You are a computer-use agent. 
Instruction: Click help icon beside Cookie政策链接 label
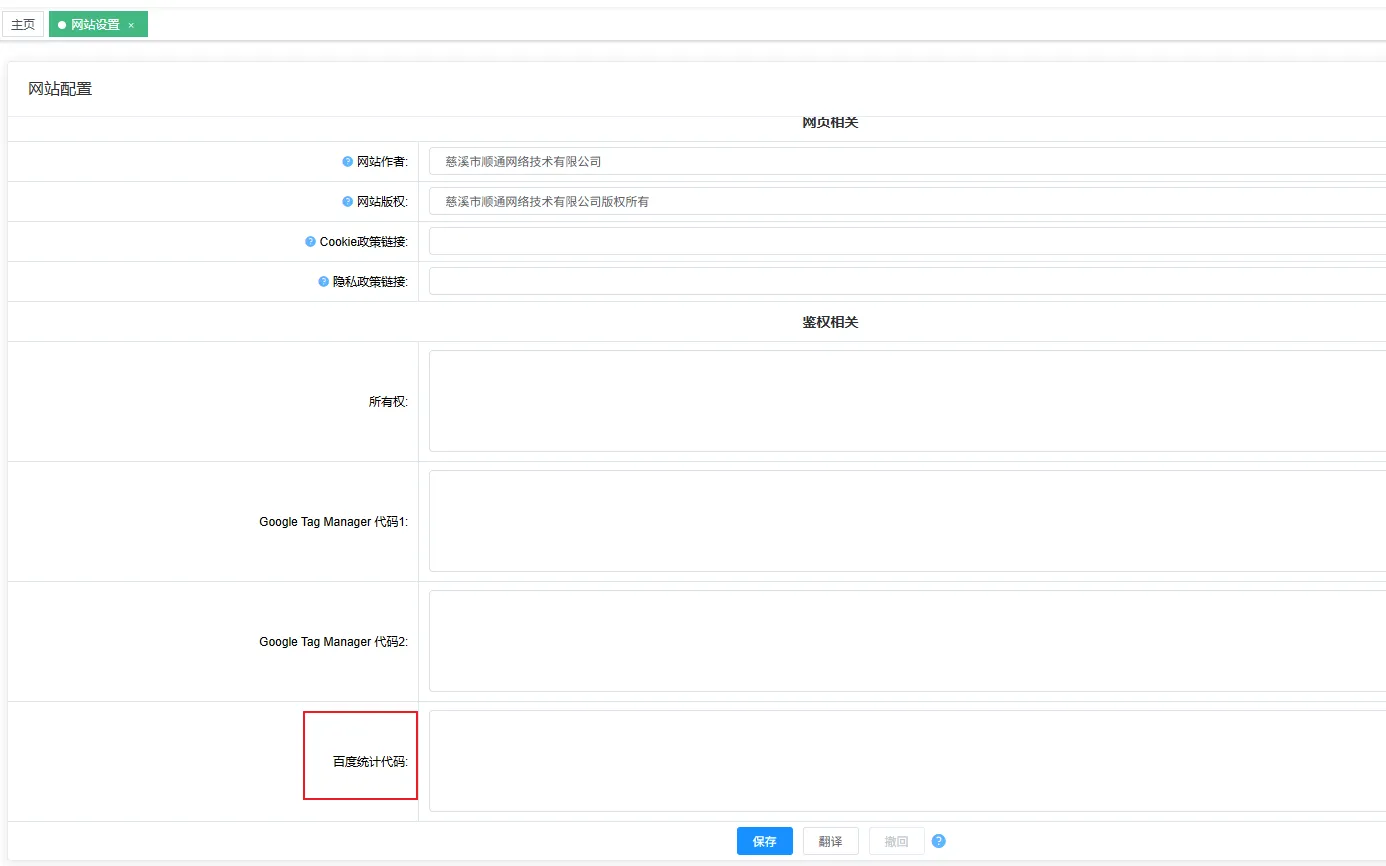[x=310, y=242]
